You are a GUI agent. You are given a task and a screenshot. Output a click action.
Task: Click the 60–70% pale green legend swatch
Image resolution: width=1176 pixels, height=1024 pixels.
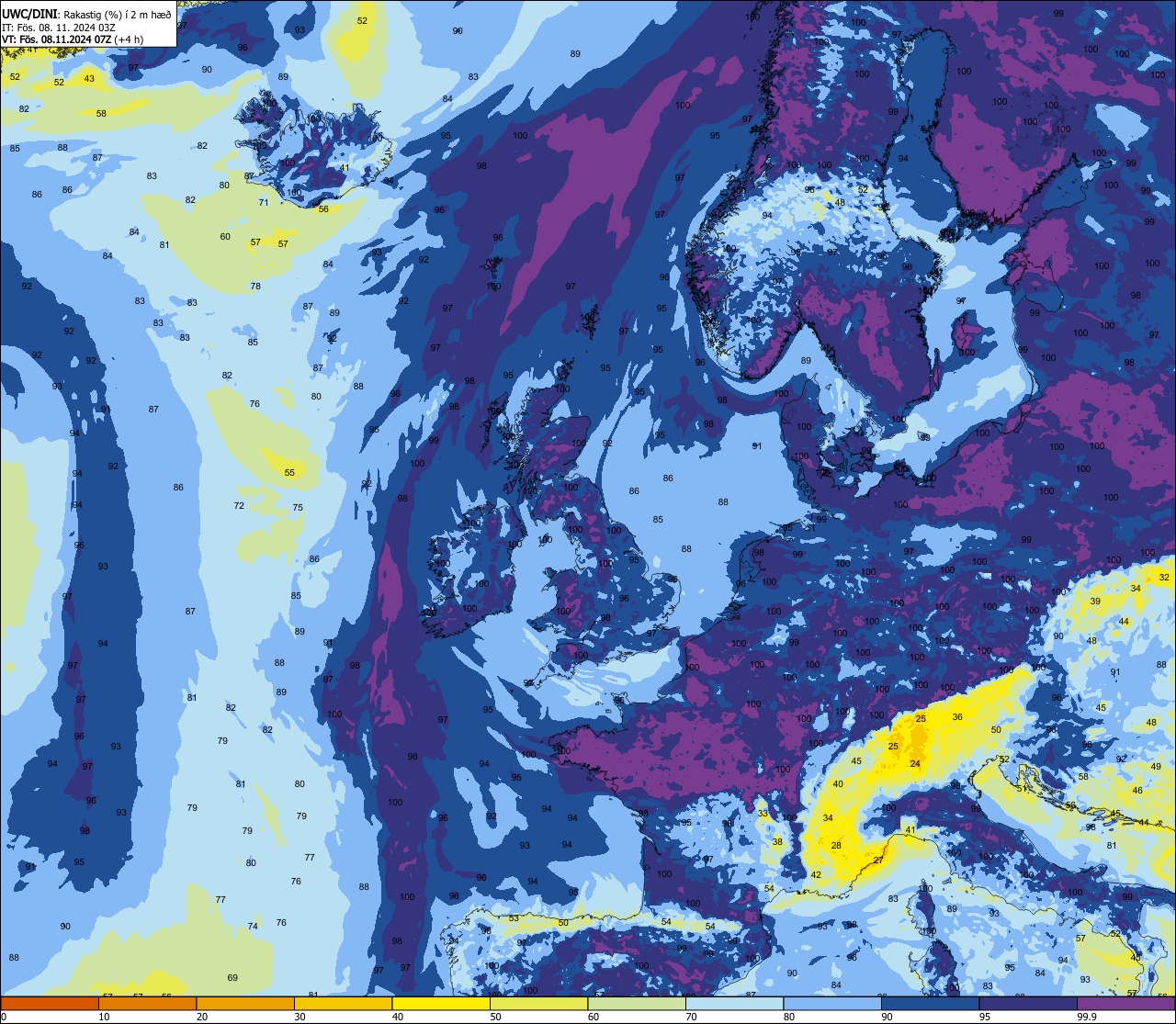click(x=637, y=1003)
